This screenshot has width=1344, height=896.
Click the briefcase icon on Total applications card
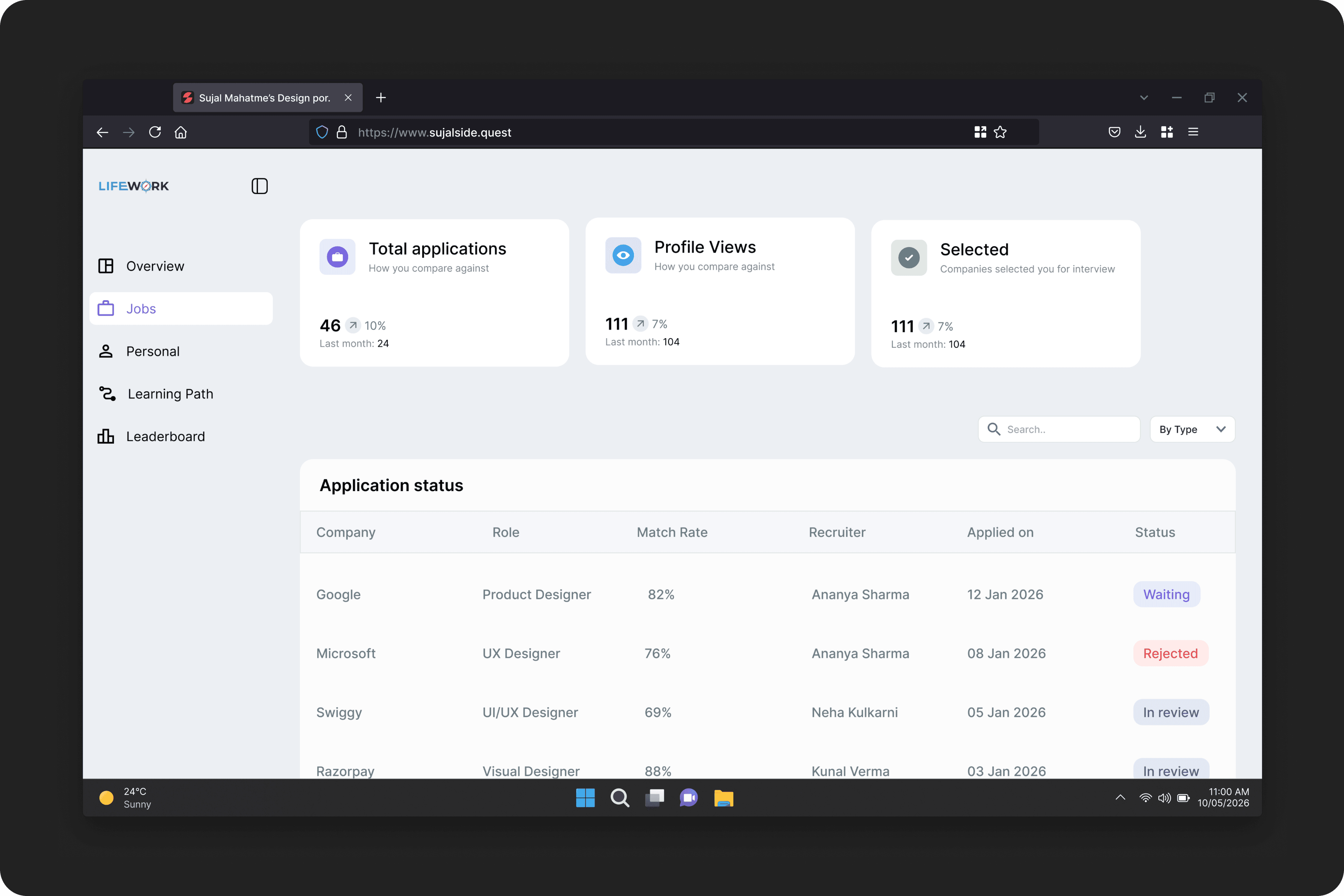[x=337, y=257]
